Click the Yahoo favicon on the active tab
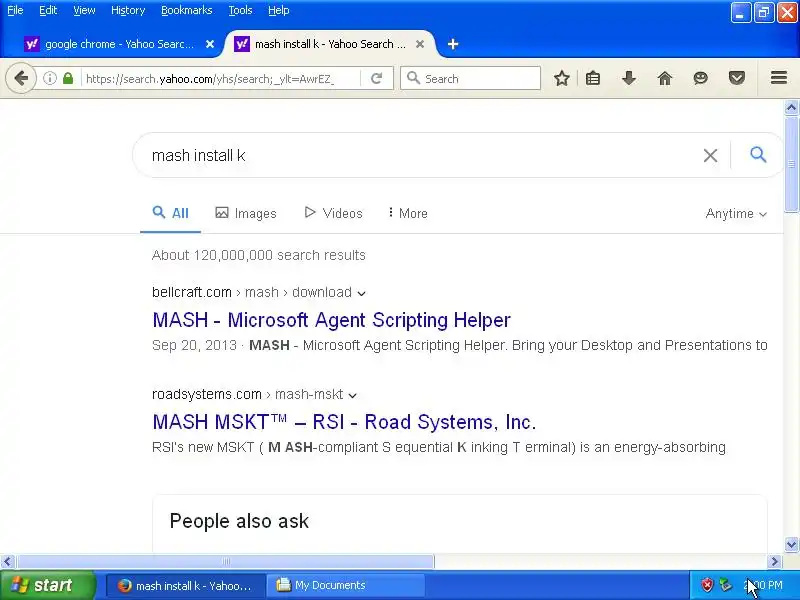800x600 pixels. [x=242, y=44]
